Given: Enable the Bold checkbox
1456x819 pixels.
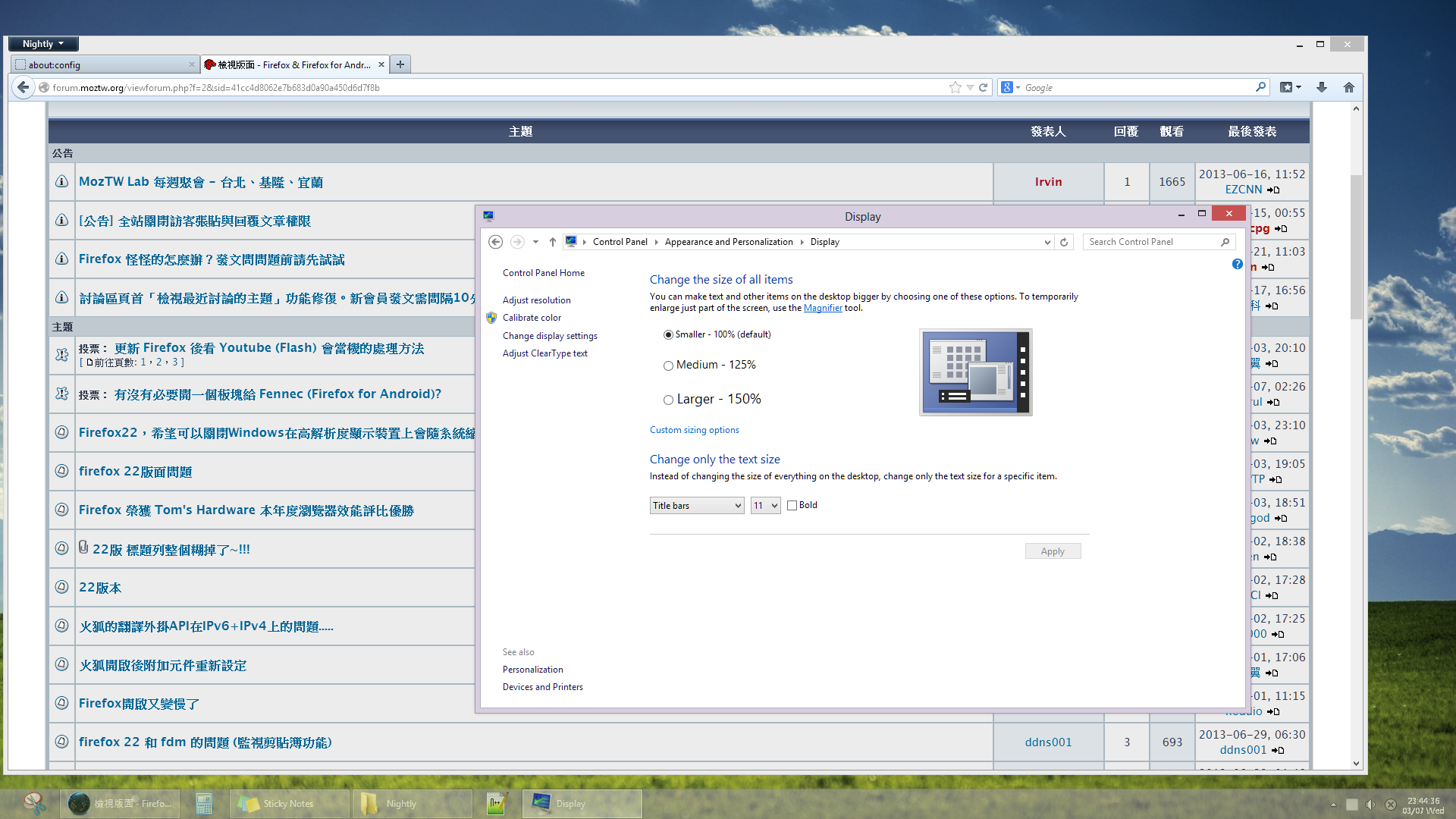Looking at the screenshot, I should pos(792,506).
